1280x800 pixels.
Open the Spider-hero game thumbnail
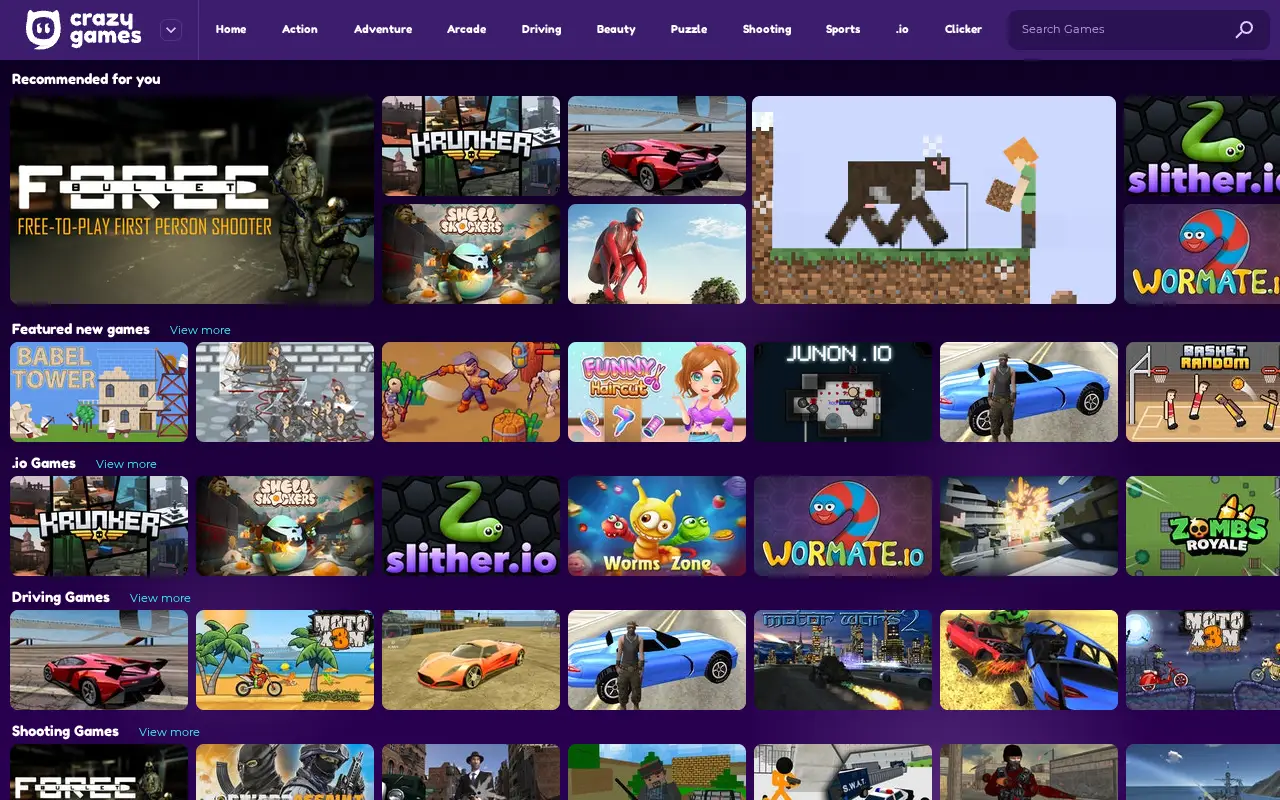pos(657,254)
